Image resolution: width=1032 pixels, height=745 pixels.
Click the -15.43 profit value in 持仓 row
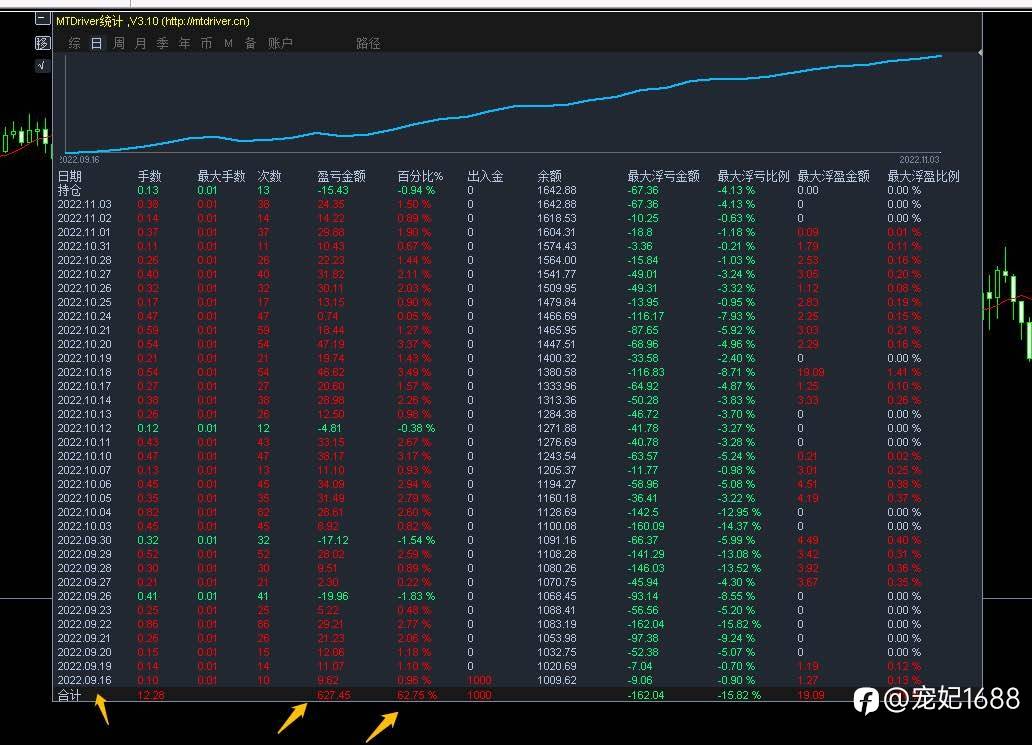click(333, 190)
